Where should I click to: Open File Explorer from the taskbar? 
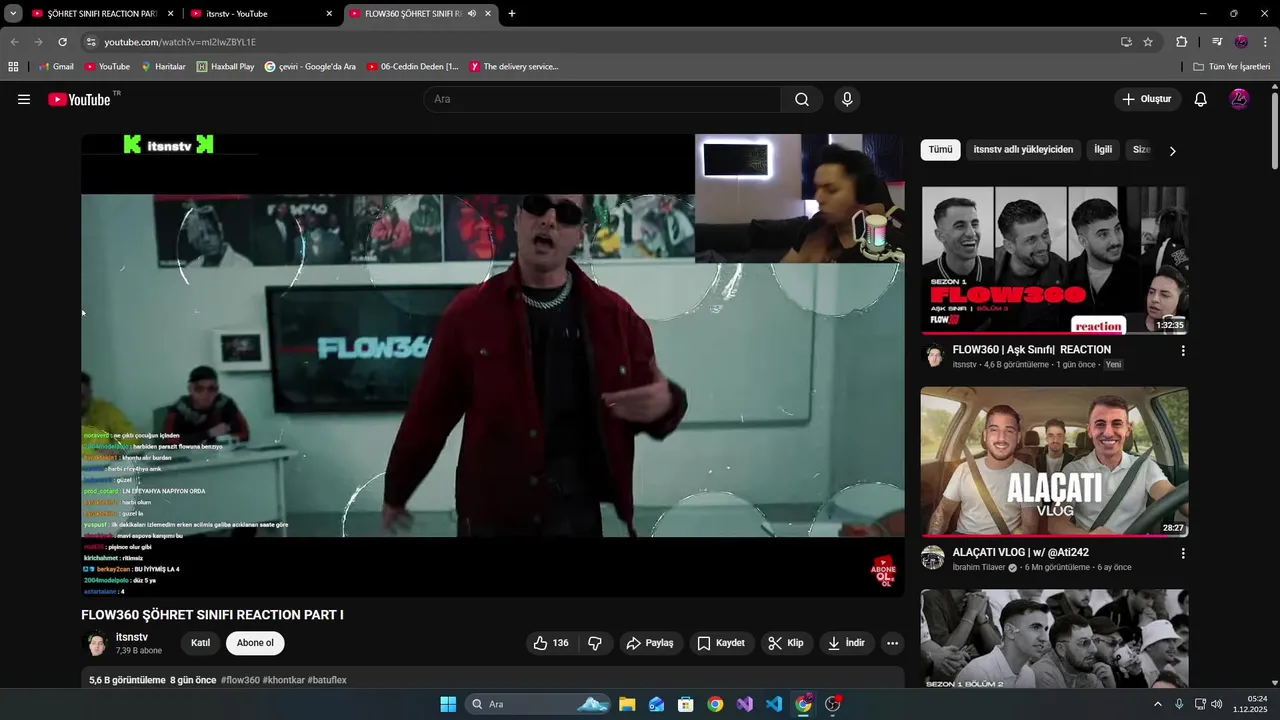[627, 704]
